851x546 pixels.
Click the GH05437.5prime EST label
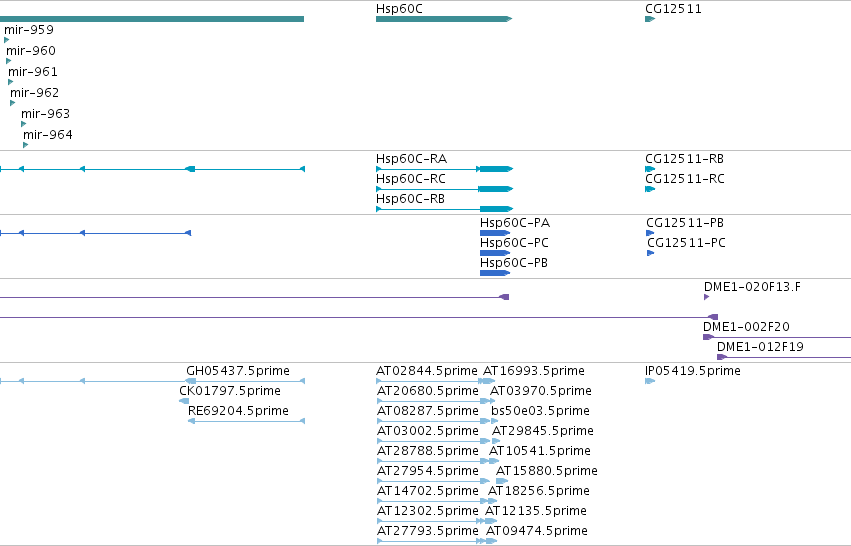pos(238,371)
